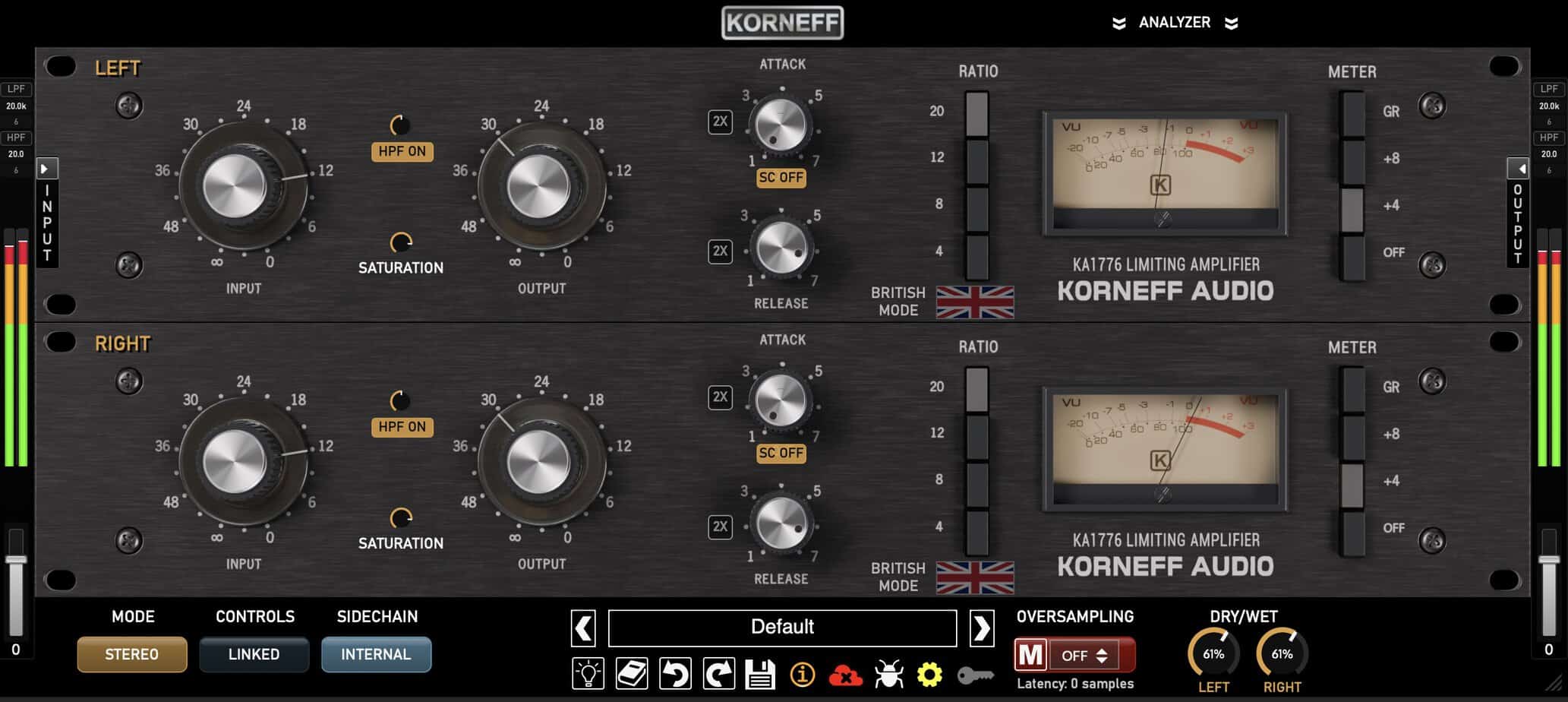The image size is (1568, 702).
Task: Select ratio 20 on Left channel
Action: (x=976, y=114)
